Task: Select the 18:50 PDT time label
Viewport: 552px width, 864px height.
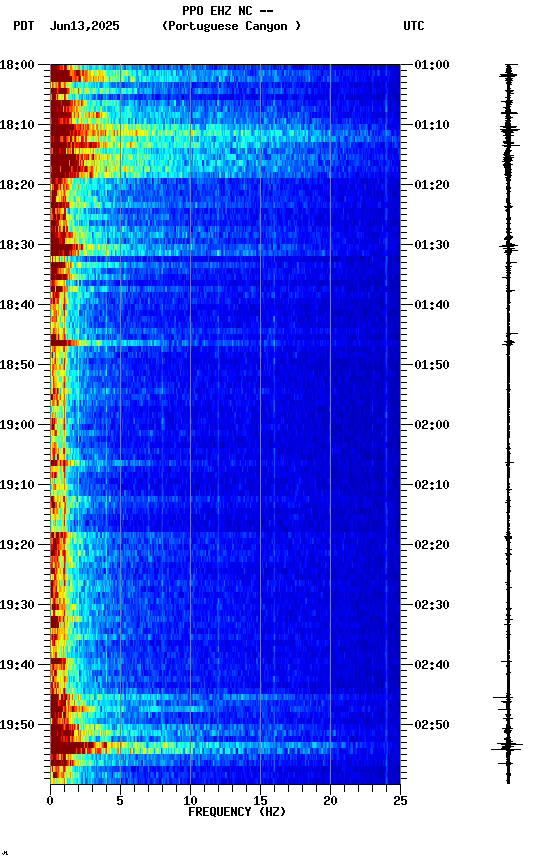Action: 17,365
